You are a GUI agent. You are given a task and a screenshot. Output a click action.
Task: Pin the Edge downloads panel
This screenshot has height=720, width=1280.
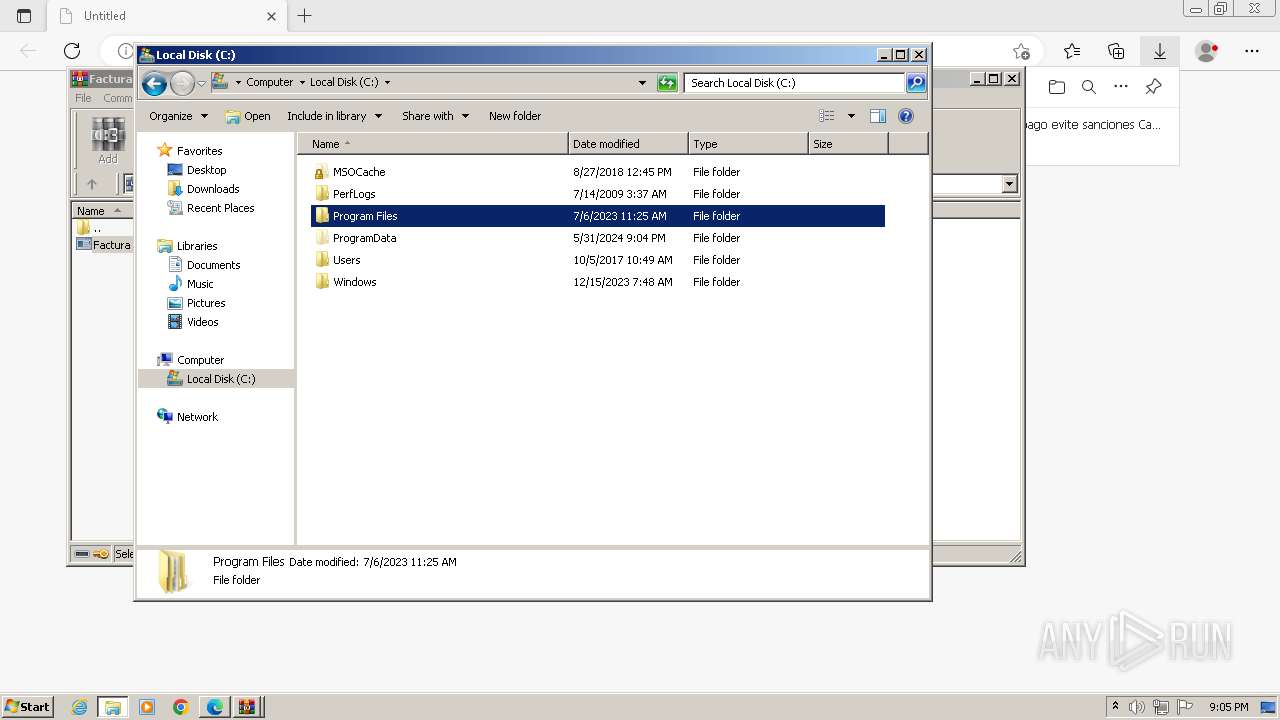(1153, 87)
